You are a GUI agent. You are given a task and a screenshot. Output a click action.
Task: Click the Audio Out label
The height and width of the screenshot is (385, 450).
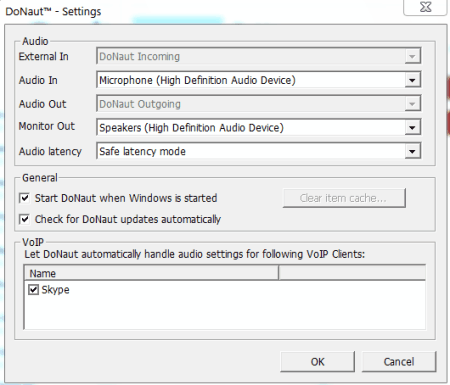pyautogui.click(x=42, y=104)
